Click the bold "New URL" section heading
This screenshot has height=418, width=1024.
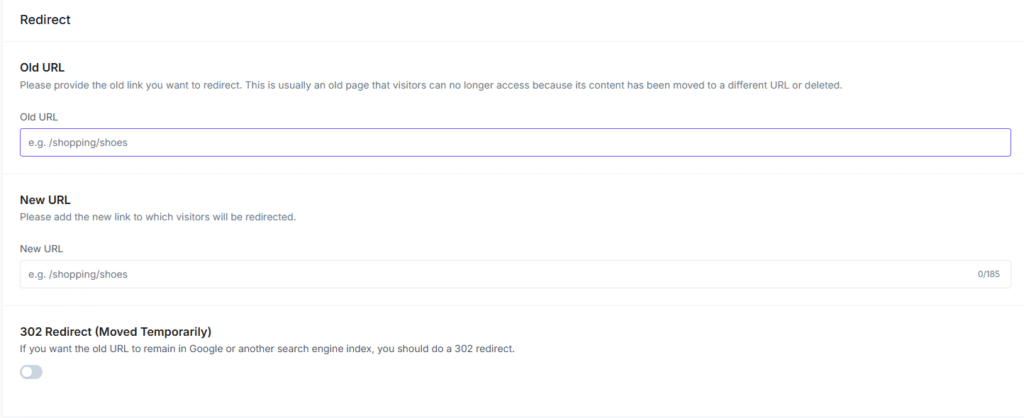[45, 200]
